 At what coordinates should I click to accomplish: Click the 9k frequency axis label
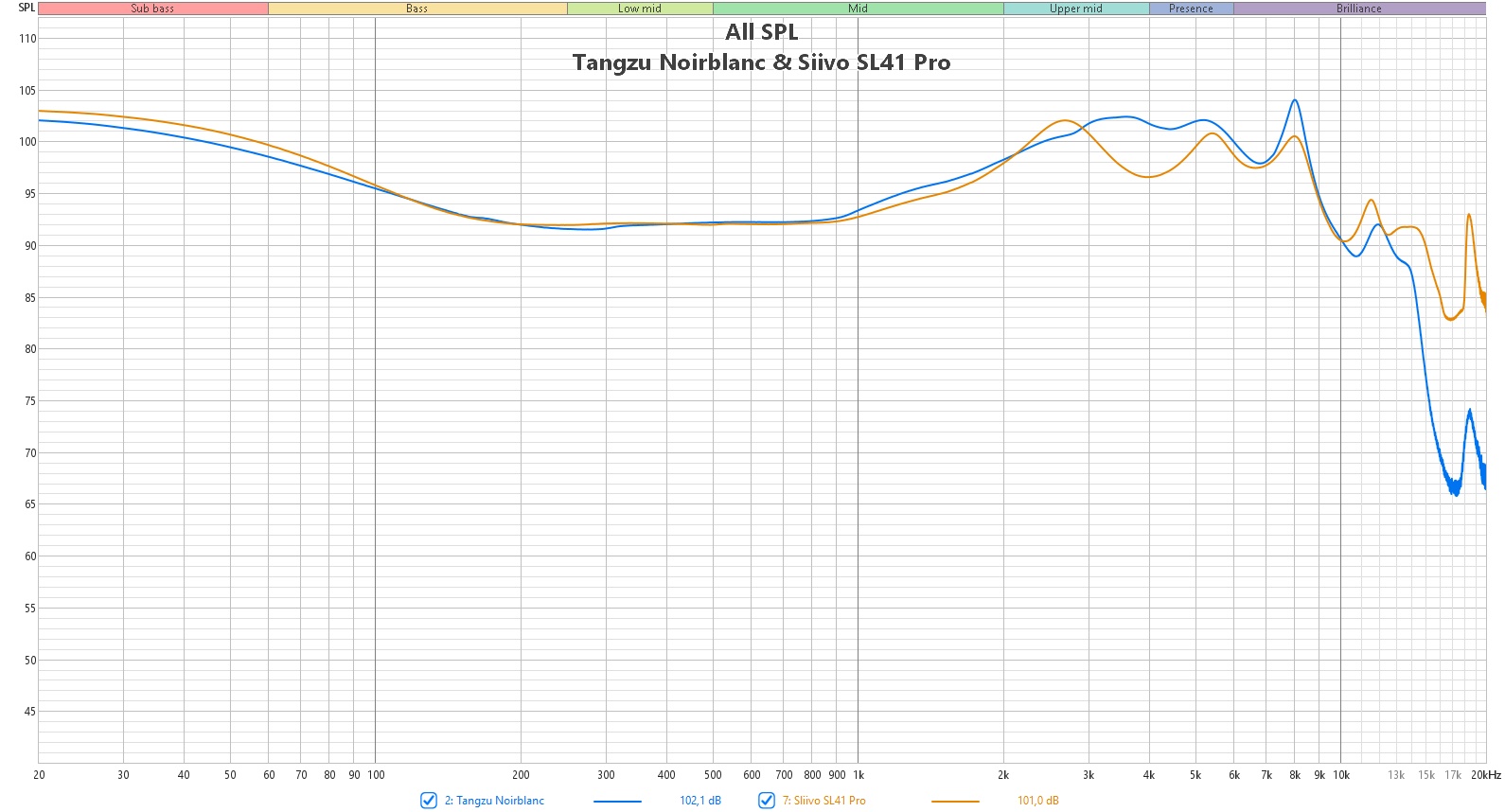pyautogui.click(x=1319, y=775)
